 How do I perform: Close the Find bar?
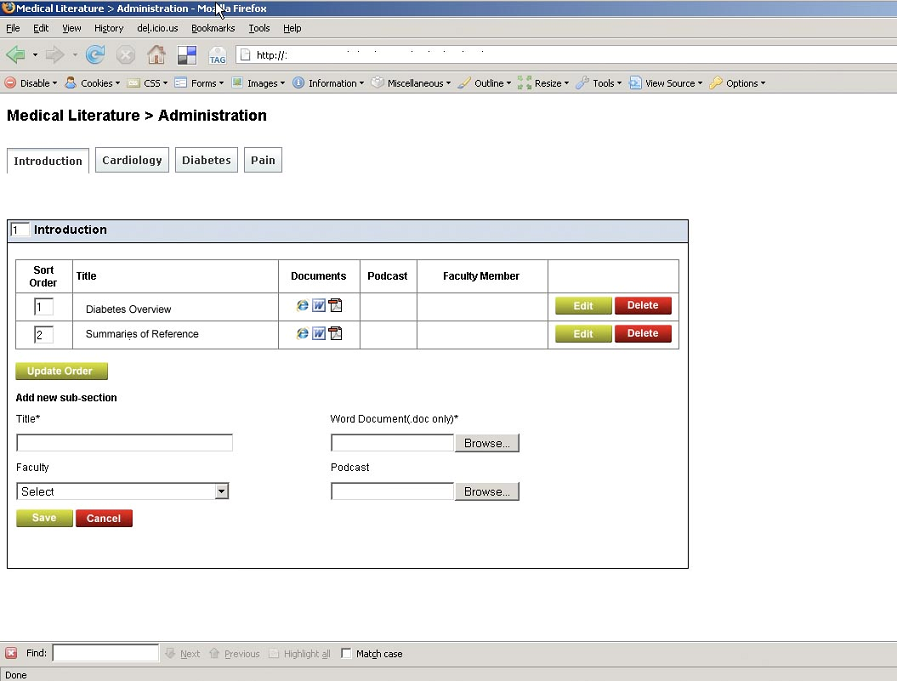[11, 653]
